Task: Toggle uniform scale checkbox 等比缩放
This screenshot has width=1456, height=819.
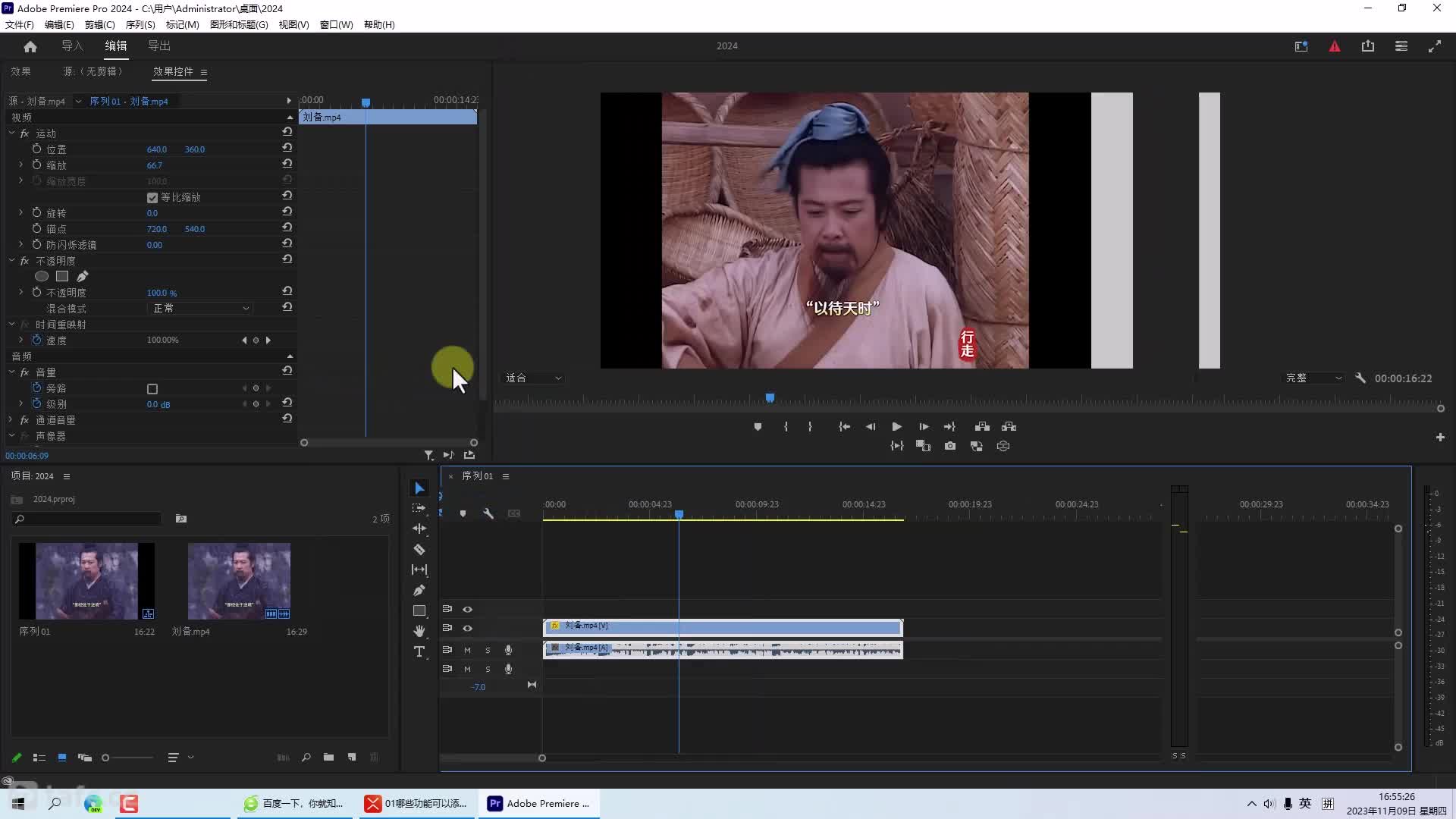Action: pos(152,198)
